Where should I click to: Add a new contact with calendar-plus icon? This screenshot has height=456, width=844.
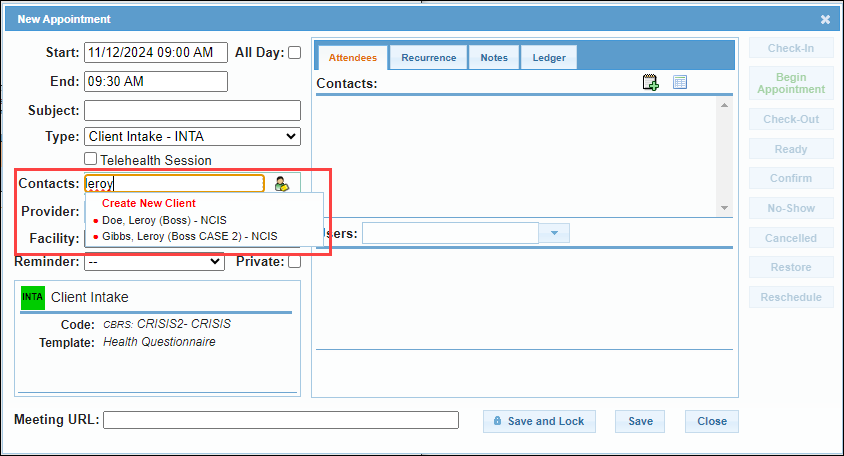coord(650,82)
